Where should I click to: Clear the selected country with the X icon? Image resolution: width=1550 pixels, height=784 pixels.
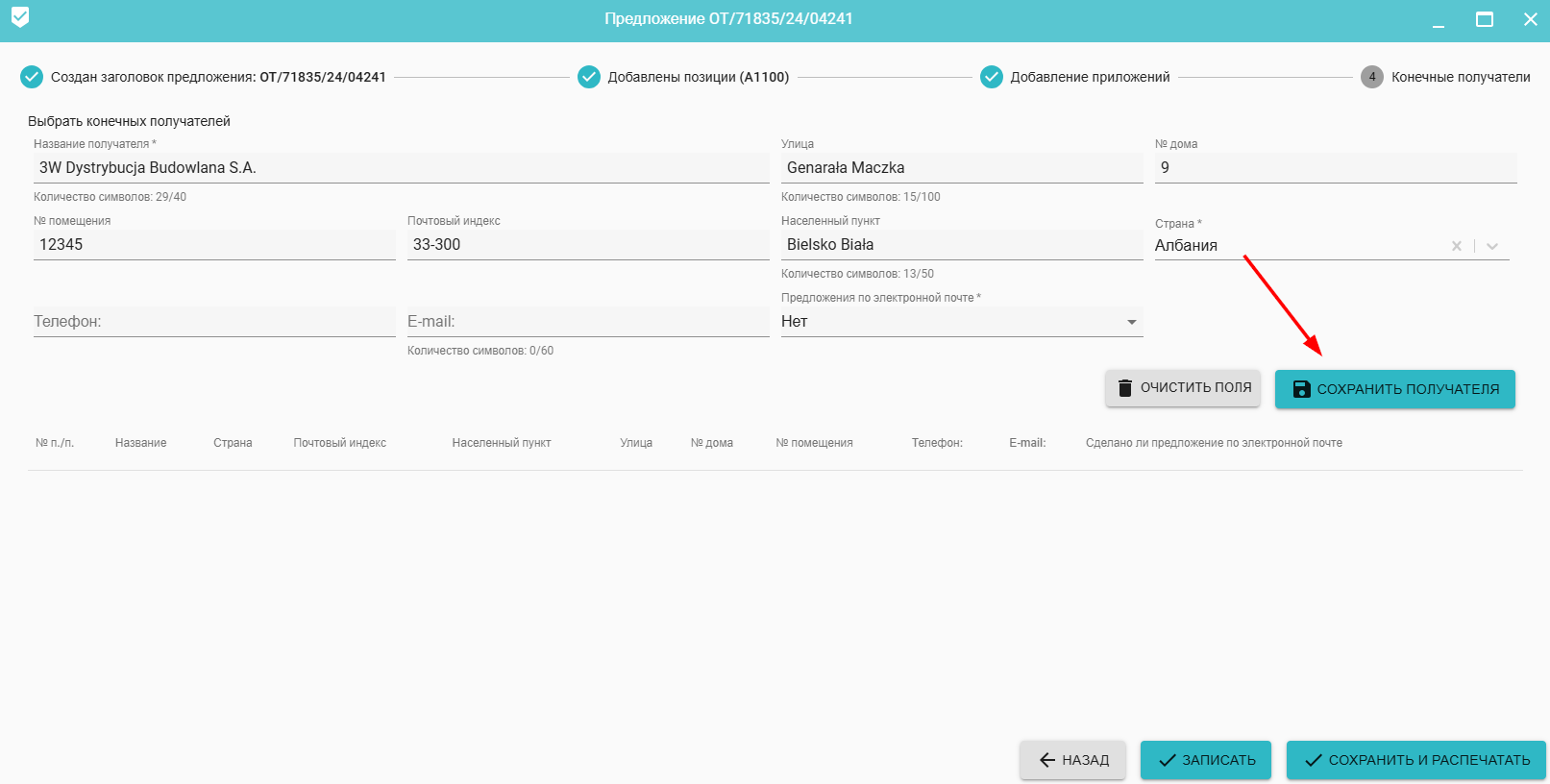(1457, 246)
